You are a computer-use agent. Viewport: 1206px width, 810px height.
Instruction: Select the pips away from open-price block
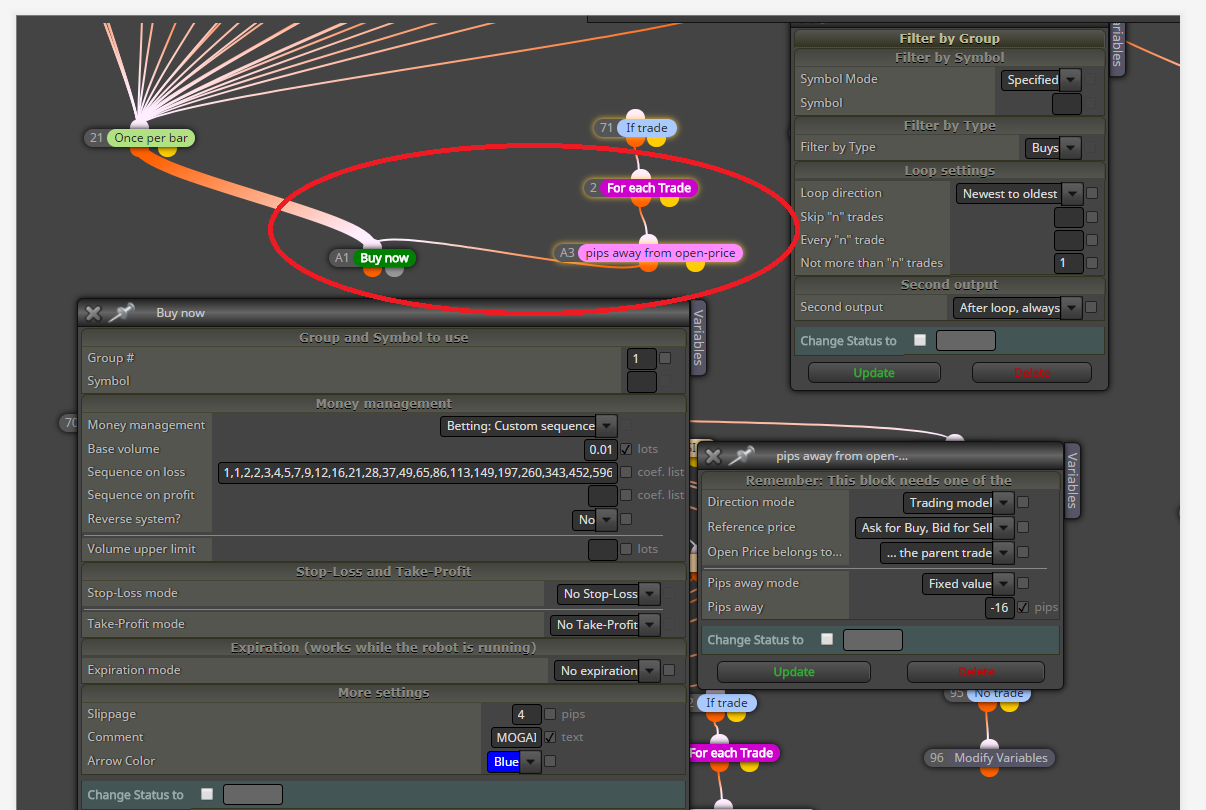(660, 253)
